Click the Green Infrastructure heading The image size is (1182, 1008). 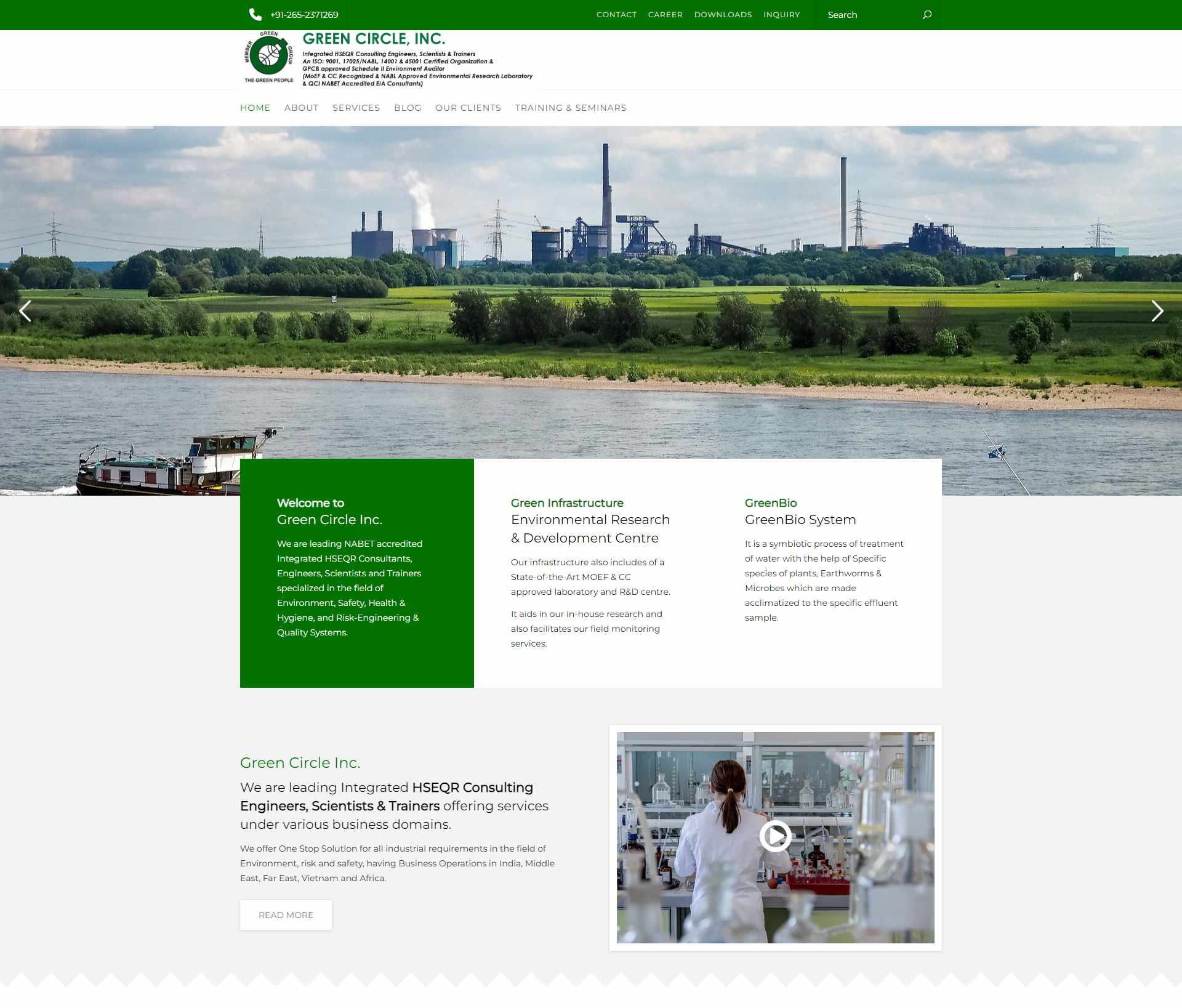click(566, 502)
